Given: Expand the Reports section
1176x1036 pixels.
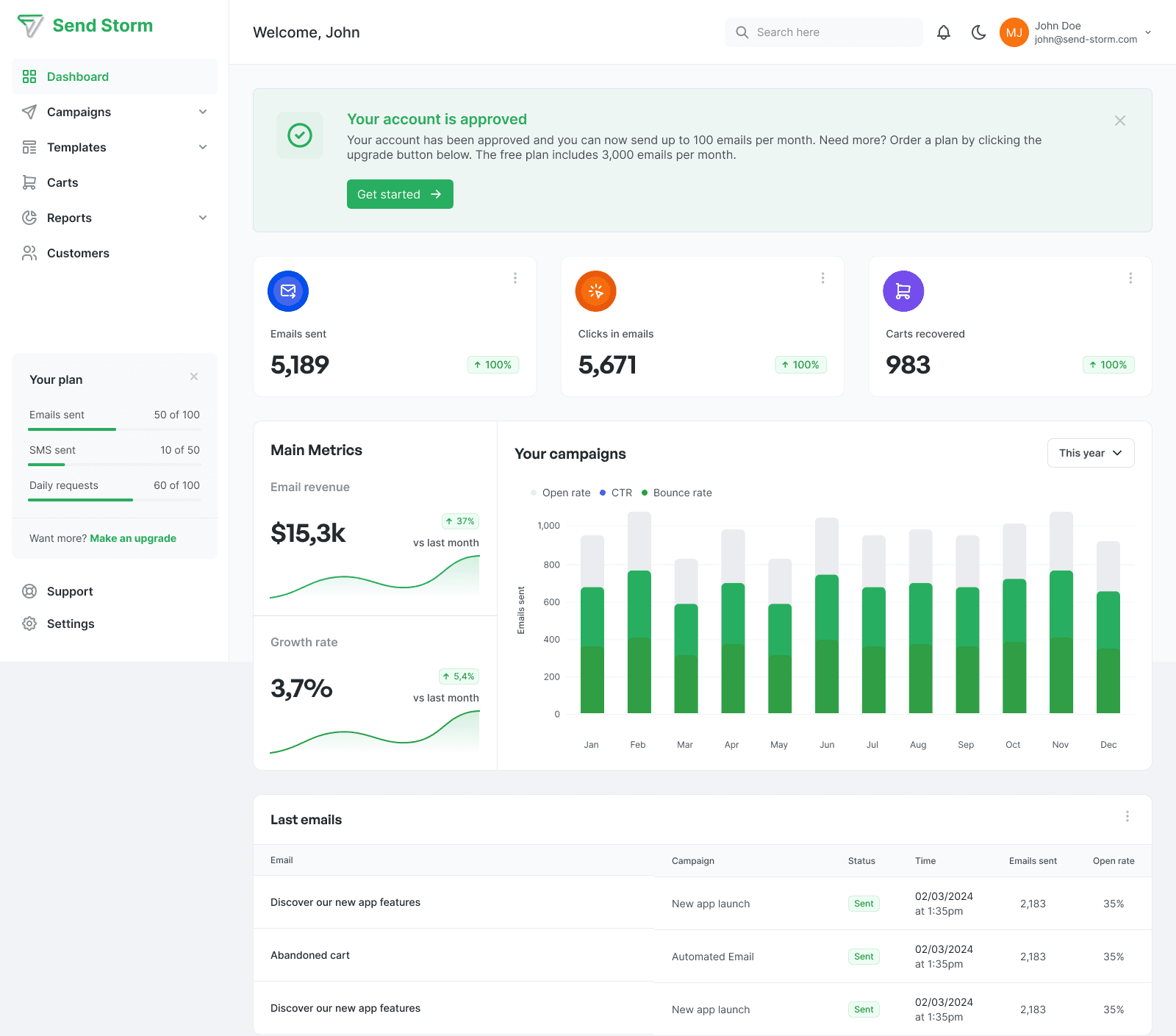Looking at the screenshot, I should [203, 218].
